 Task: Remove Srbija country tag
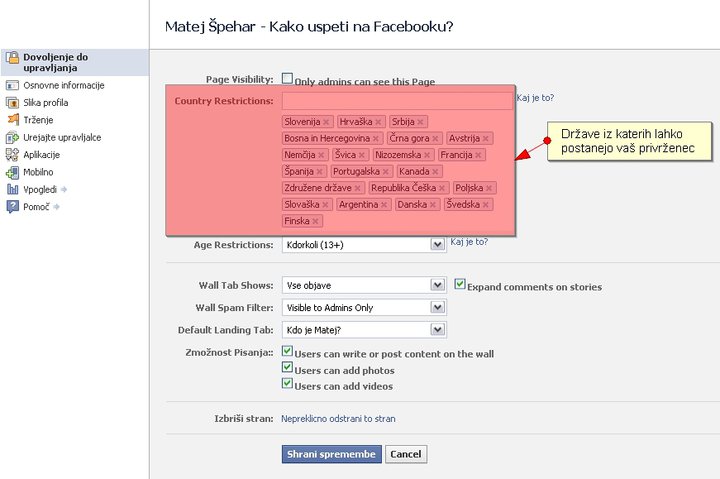pyautogui.click(x=420, y=122)
